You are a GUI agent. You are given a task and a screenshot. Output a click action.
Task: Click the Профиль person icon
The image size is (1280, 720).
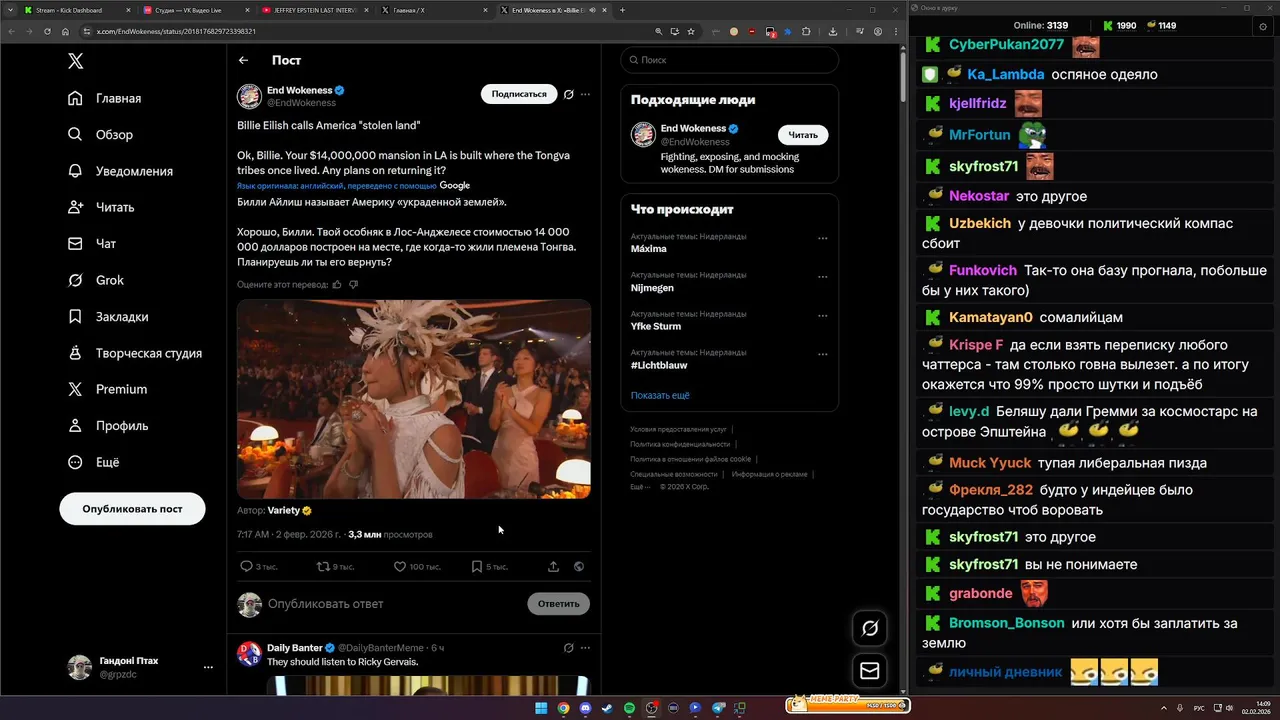(x=75, y=425)
